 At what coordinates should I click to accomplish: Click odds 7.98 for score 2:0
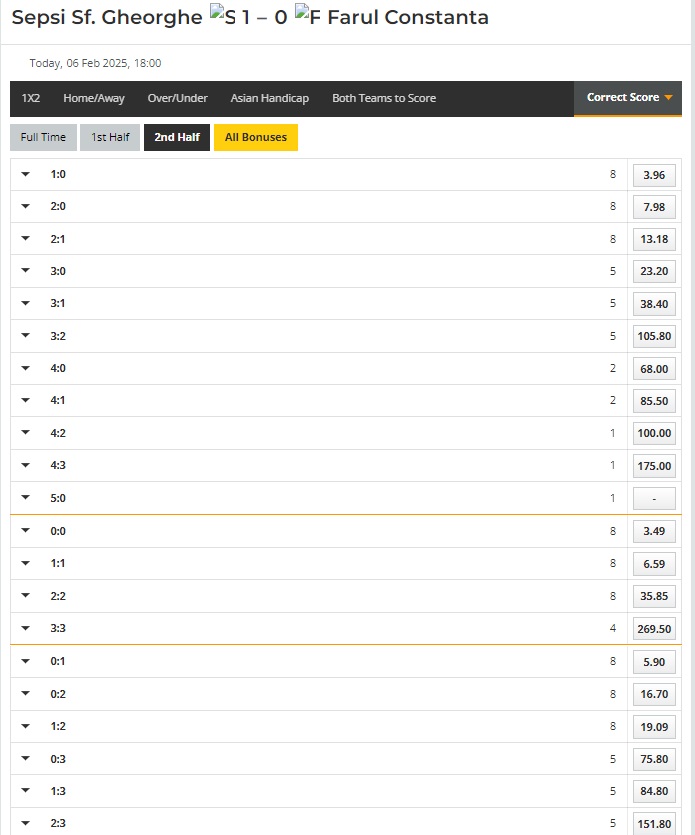(654, 207)
